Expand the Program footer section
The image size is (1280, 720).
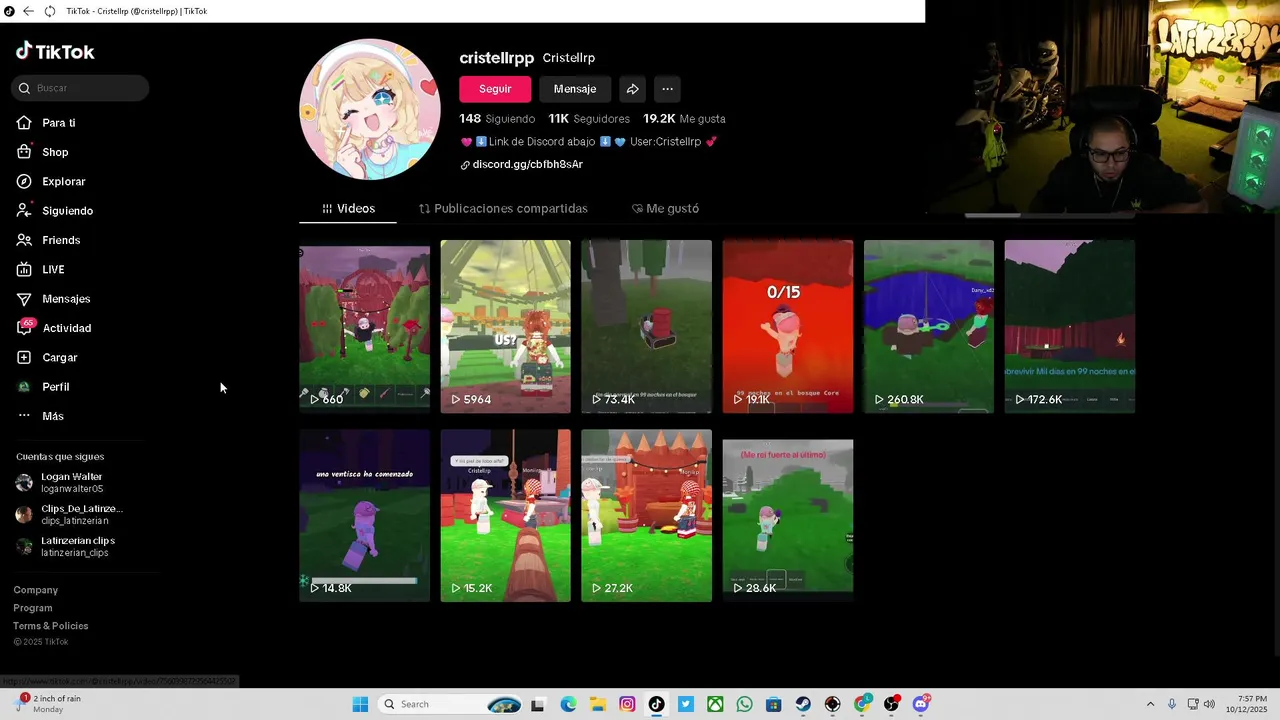(x=33, y=608)
